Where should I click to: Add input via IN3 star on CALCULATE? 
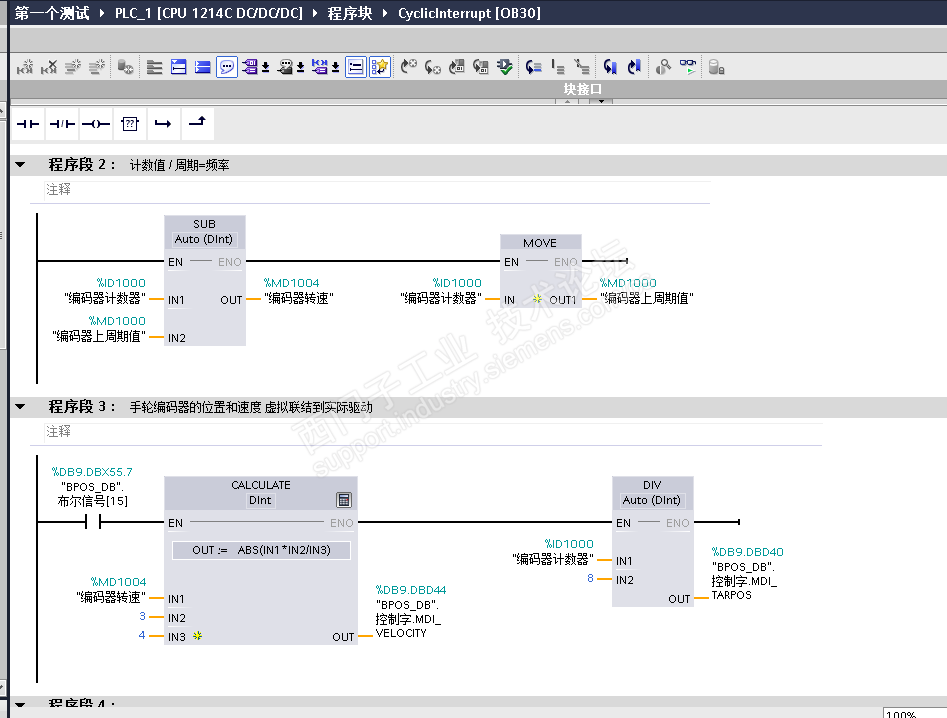point(197,635)
